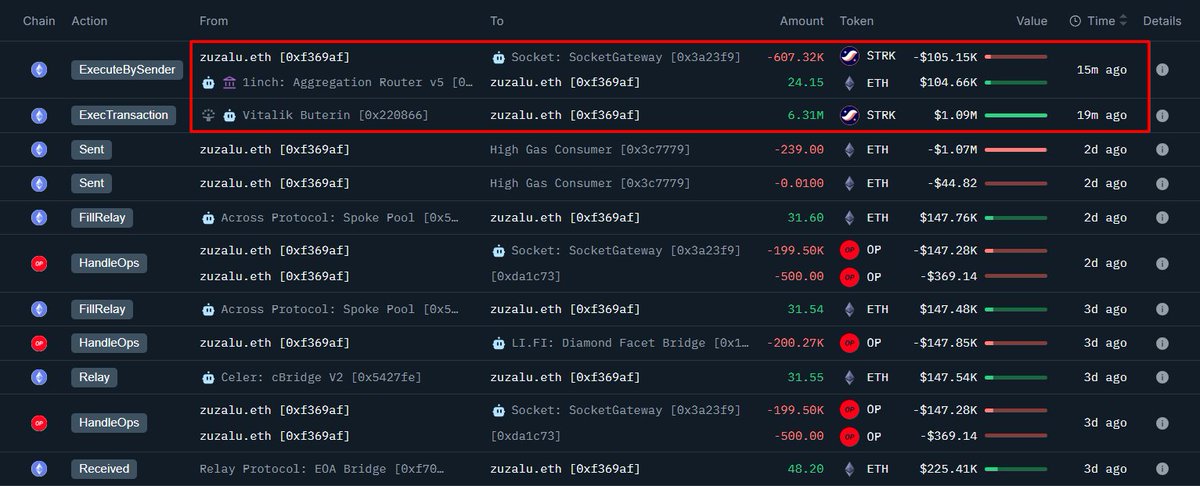Open details icon for the 19m ago transaction
The image size is (1200, 486).
pos(1162,115)
